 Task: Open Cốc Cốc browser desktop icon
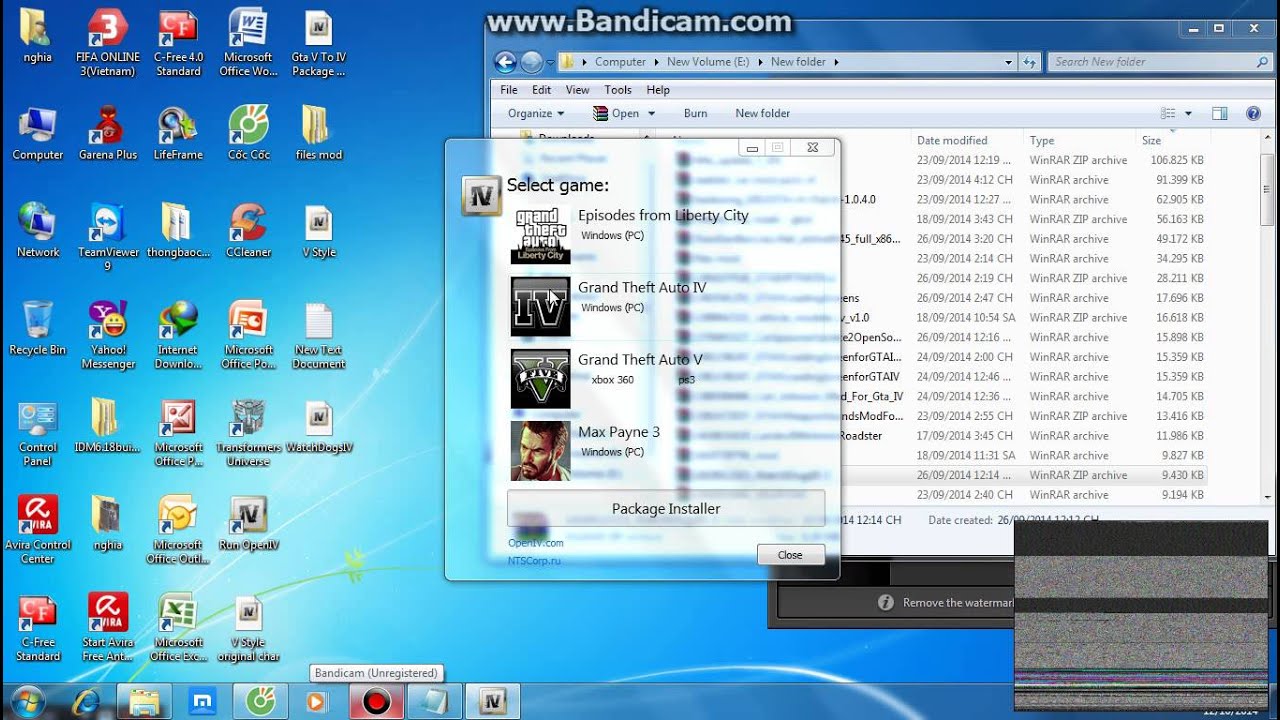pos(248,133)
